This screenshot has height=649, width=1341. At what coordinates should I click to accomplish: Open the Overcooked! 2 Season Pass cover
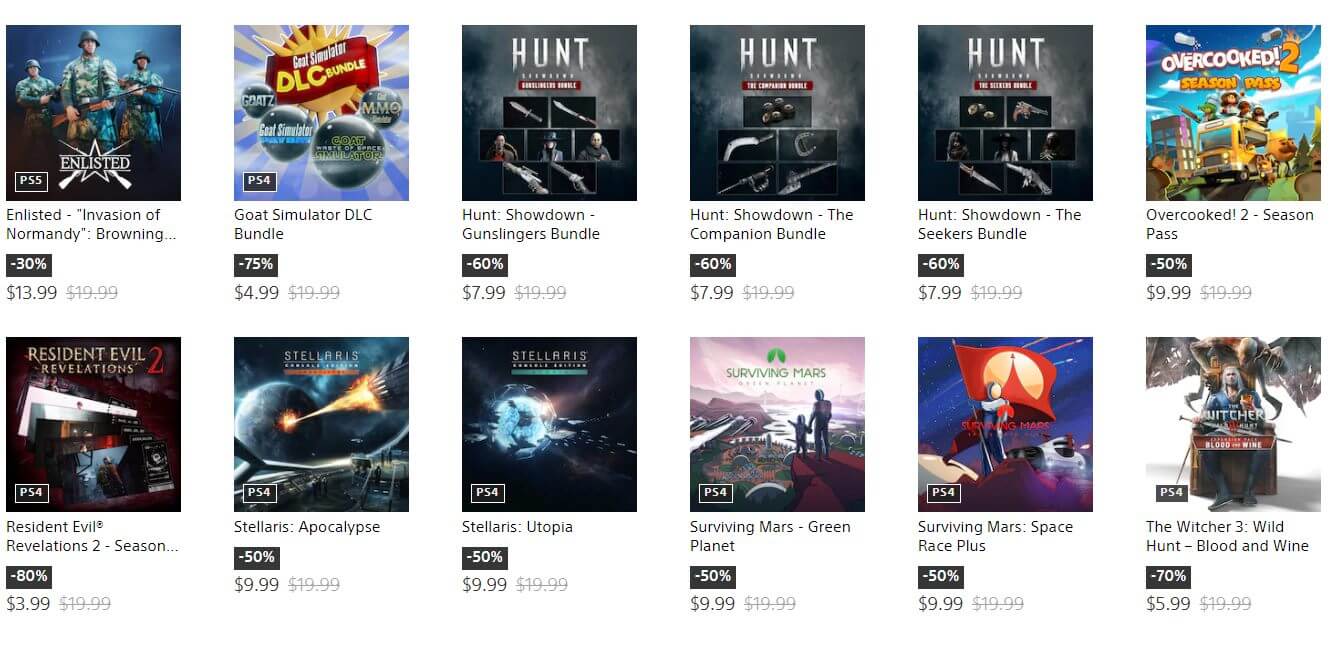1233,112
